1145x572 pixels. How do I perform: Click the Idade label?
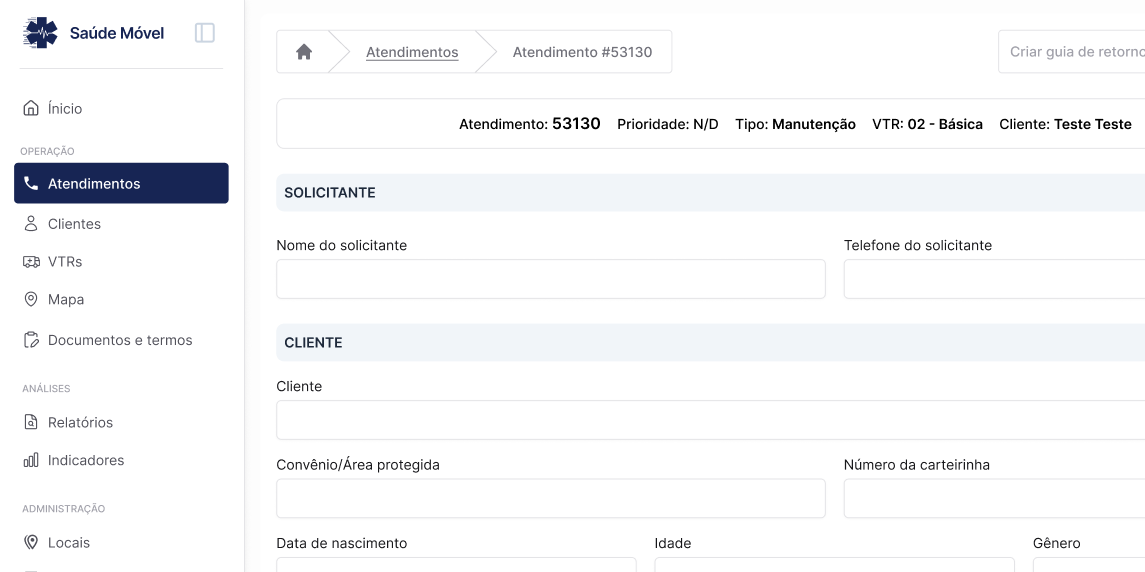pyautogui.click(x=673, y=544)
